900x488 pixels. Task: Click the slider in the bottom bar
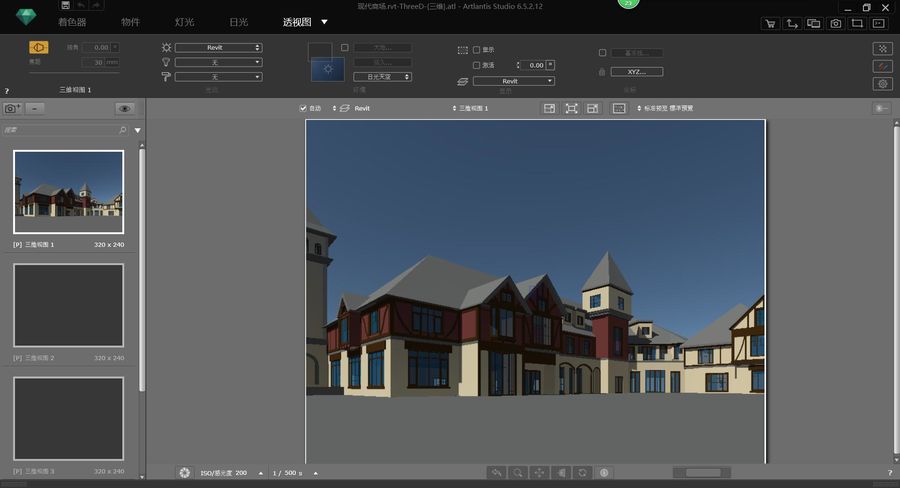click(702, 472)
